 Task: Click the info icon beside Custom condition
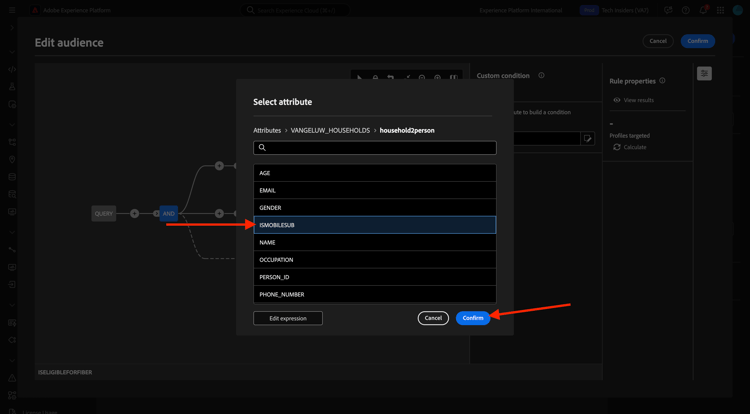tap(541, 76)
